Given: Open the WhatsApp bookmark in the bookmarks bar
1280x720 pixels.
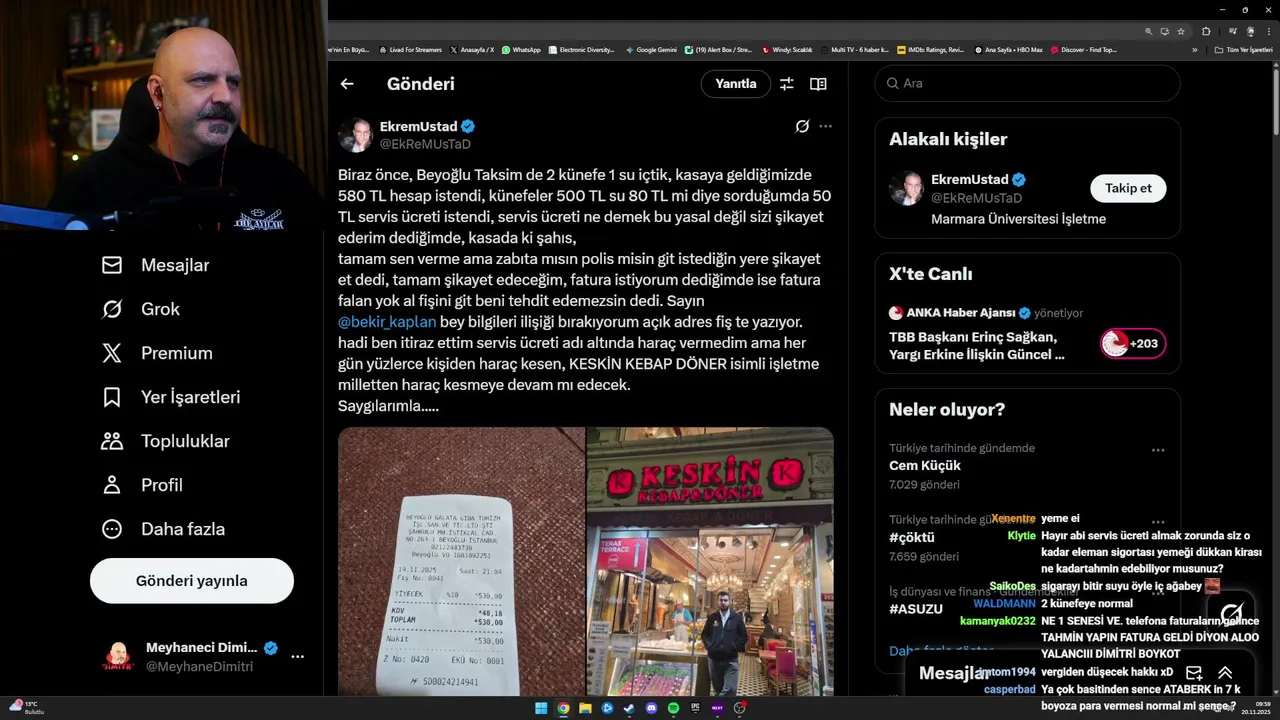Looking at the screenshot, I should pyautogui.click(x=521, y=49).
